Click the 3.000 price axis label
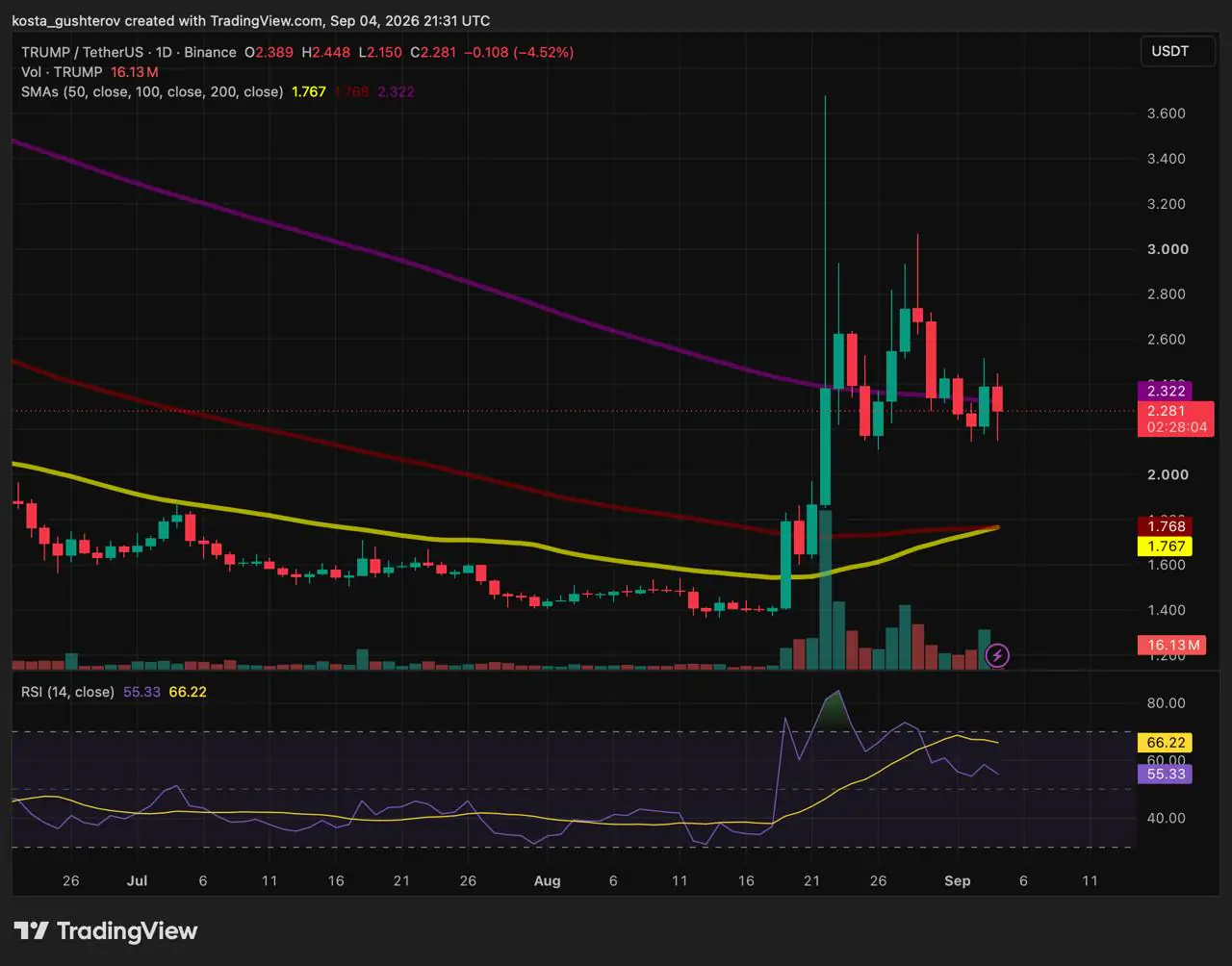Viewport: 1232px width, 966px height. tap(1166, 249)
